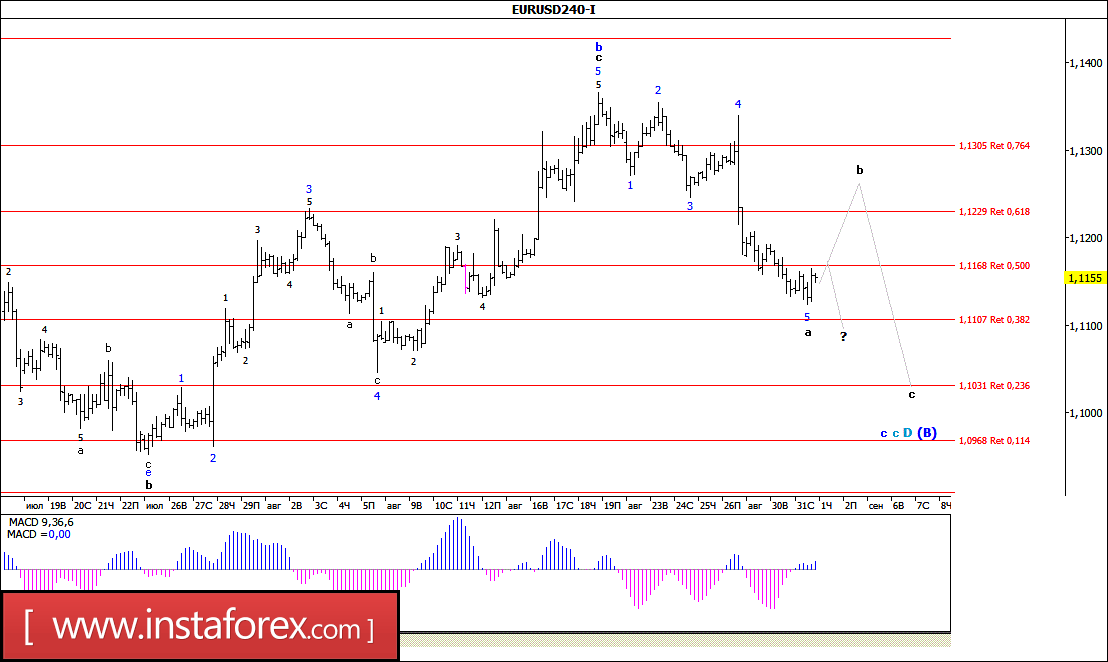Click the 1,1000 price axis tick
This screenshot has height=662, width=1108.
coord(1085,413)
